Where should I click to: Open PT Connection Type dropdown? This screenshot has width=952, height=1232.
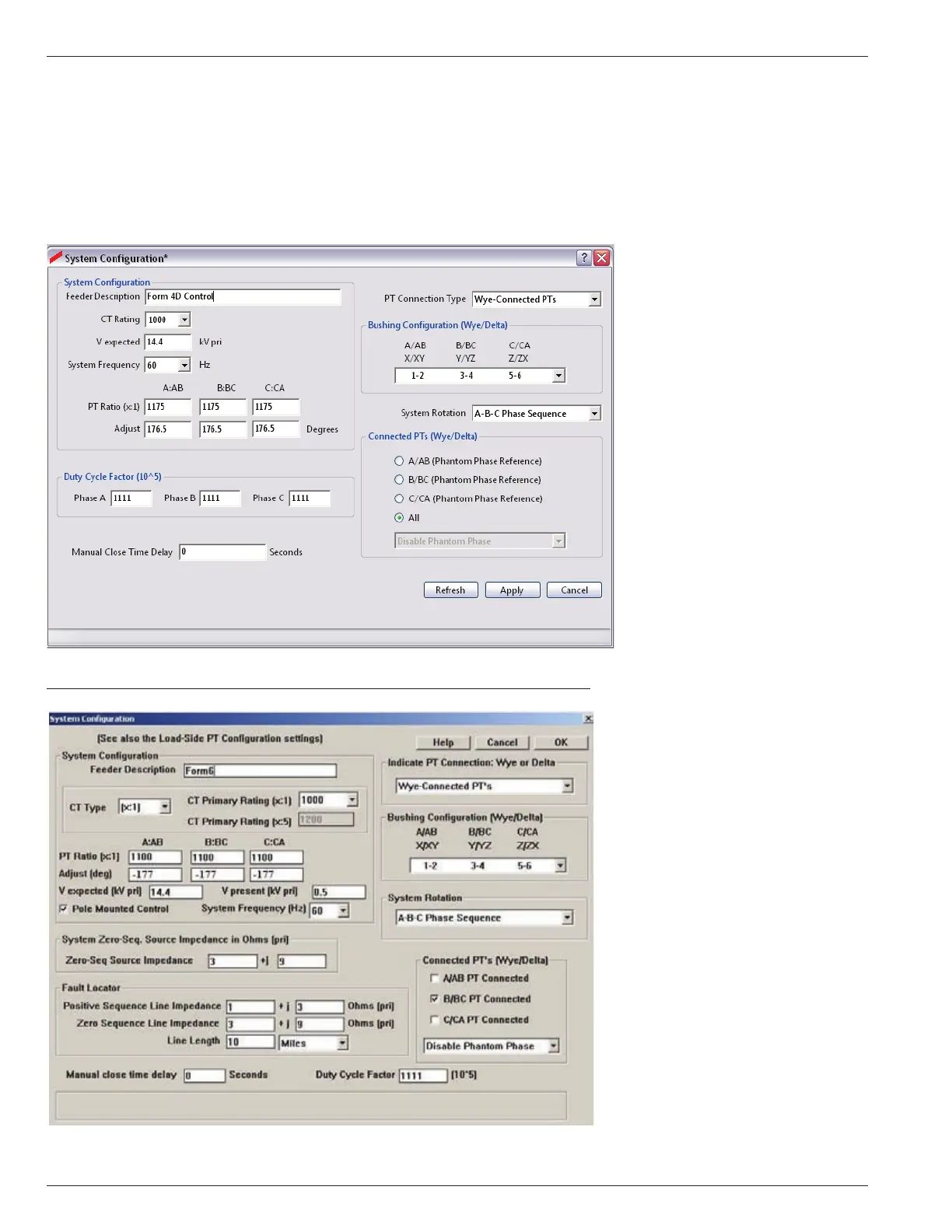[x=594, y=299]
